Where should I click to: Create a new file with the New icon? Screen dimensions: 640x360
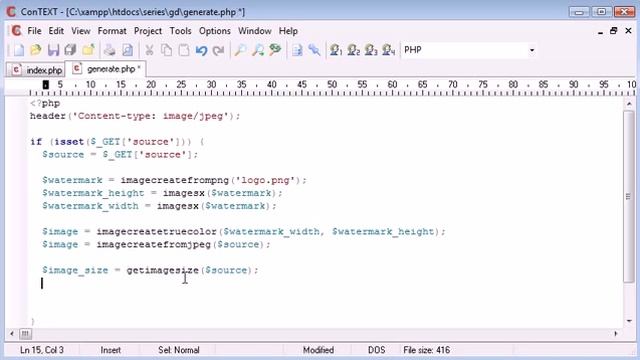click(18, 50)
